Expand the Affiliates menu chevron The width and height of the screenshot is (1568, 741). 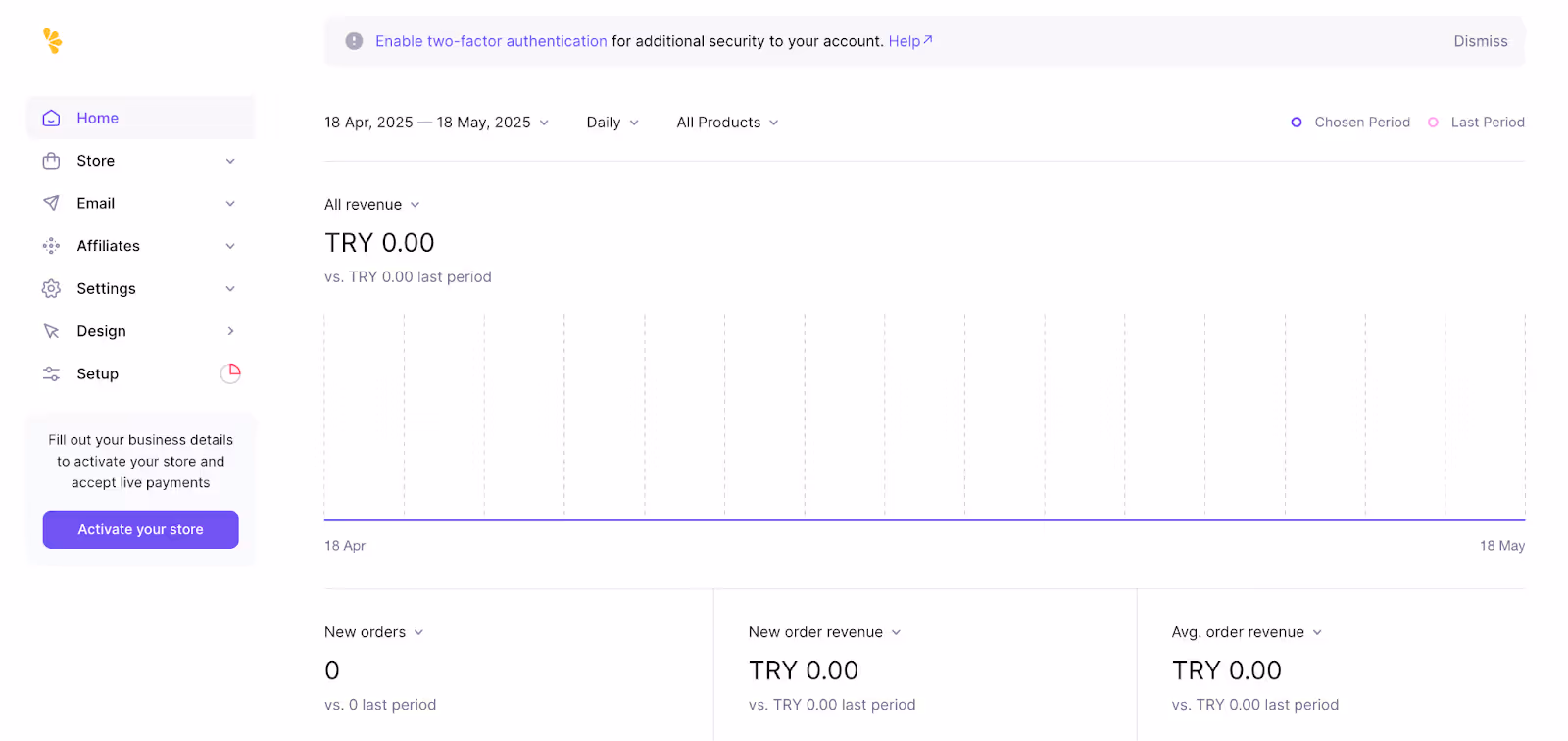(x=230, y=246)
